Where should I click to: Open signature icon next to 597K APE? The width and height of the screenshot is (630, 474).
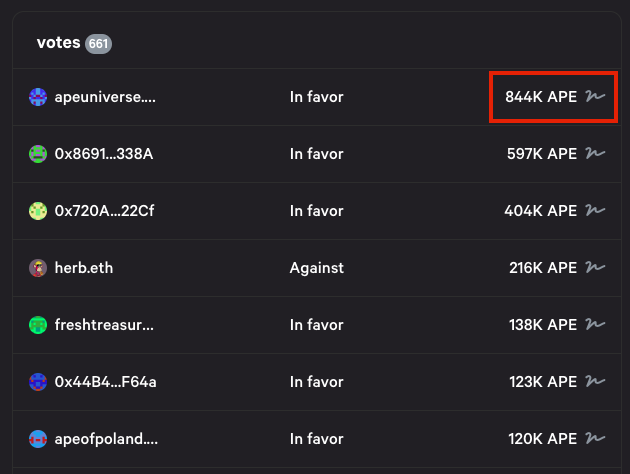click(x=595, y=153)
